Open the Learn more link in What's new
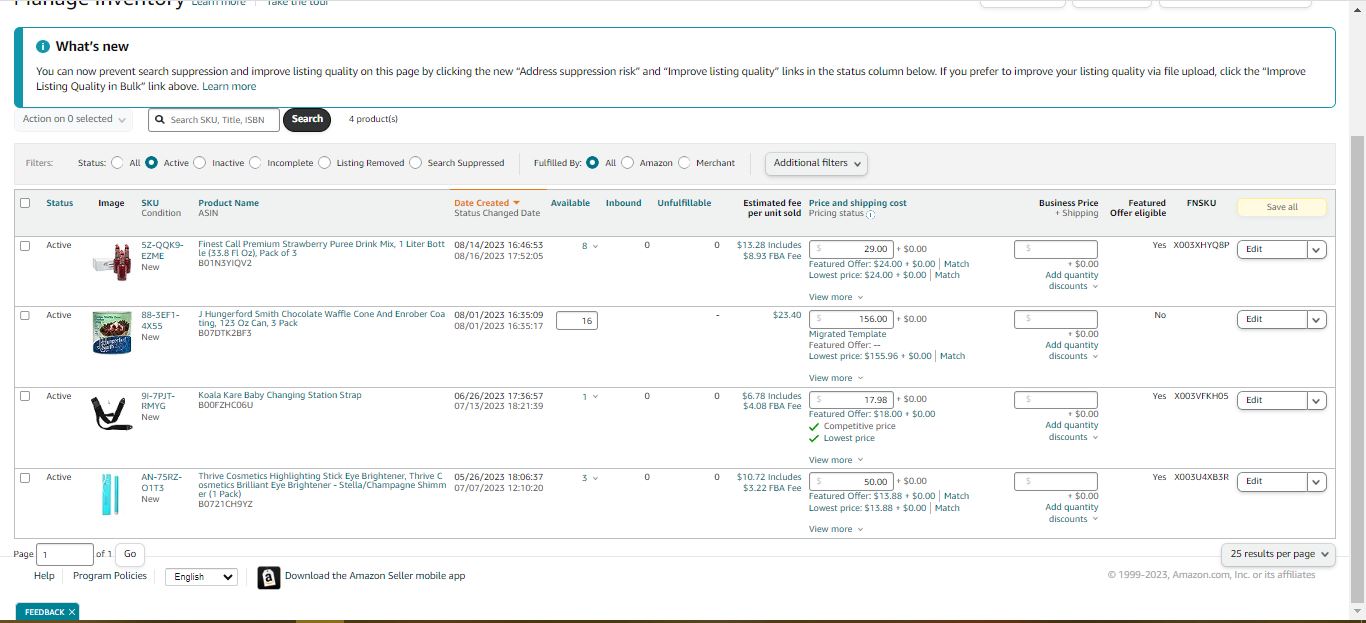Screen dimensions: 1366x623 229,87
